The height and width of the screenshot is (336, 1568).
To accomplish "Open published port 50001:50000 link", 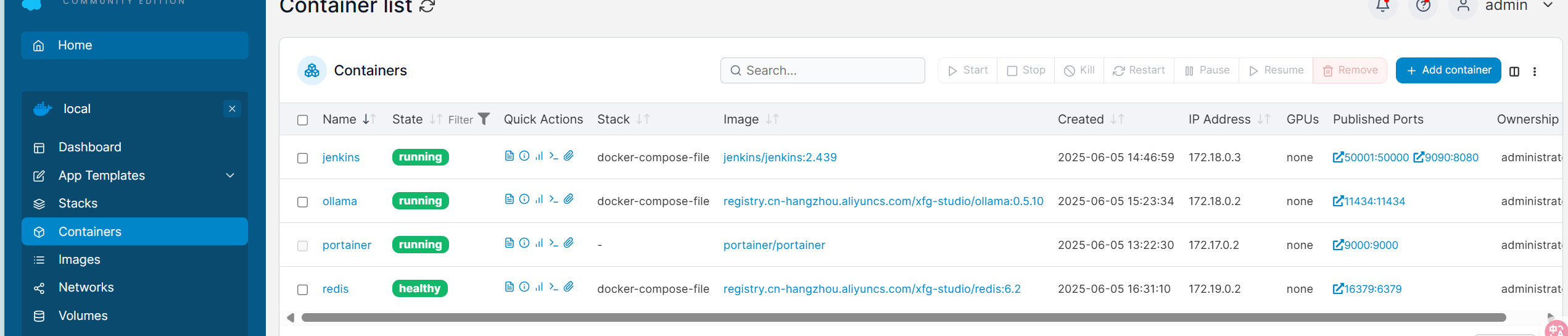I will (1371, 157).
